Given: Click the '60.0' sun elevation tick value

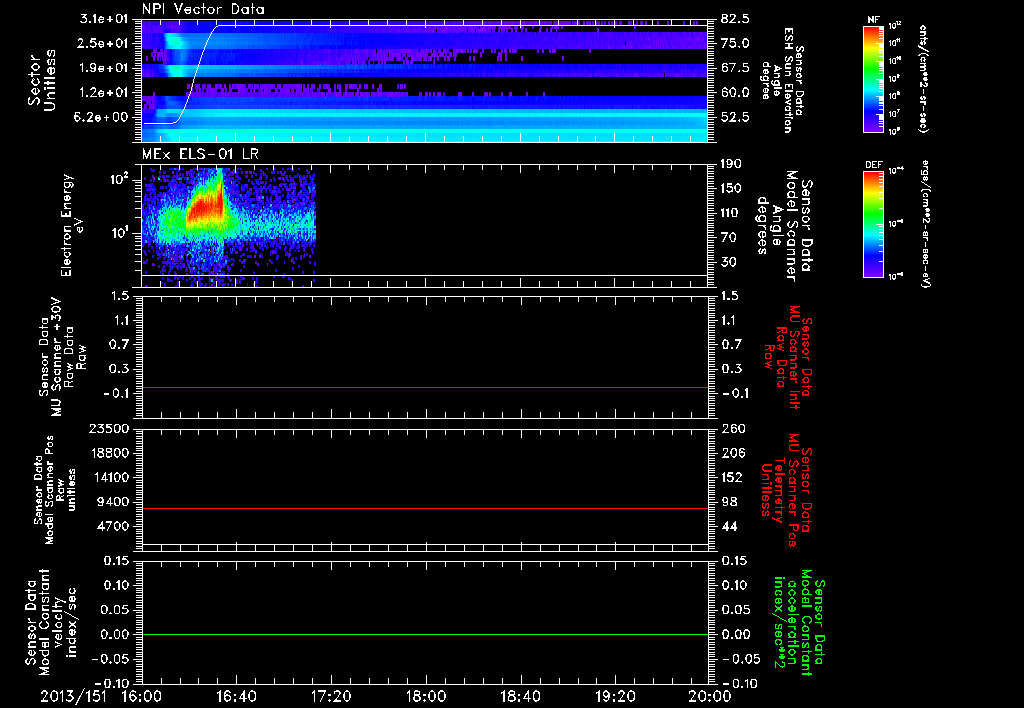Looking at the screenshot, I should 735,93.
